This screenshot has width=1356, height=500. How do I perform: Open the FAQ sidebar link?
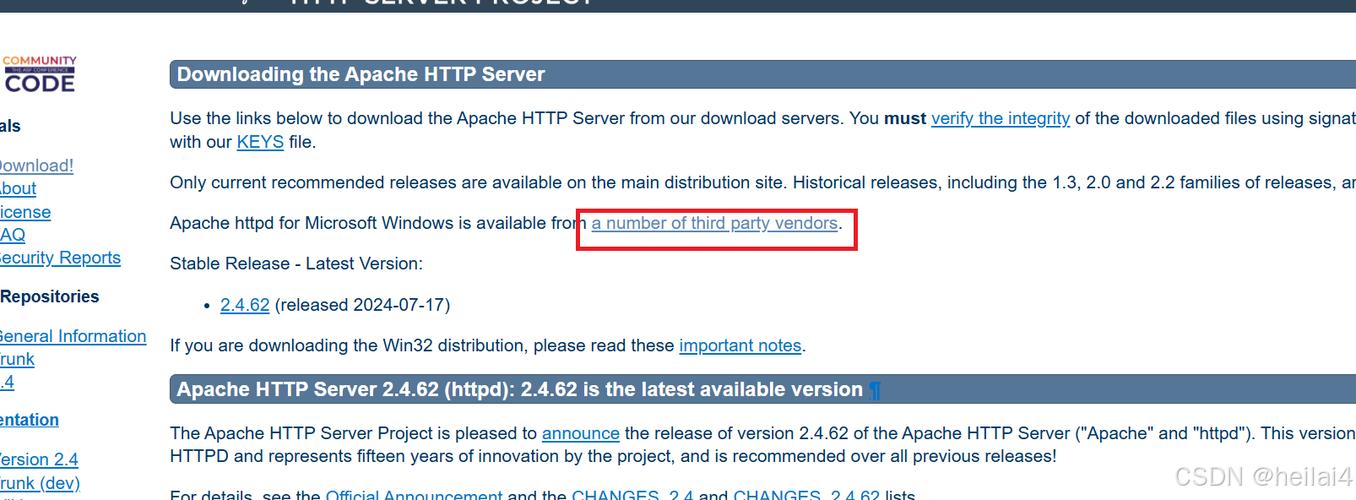point(13,235)
